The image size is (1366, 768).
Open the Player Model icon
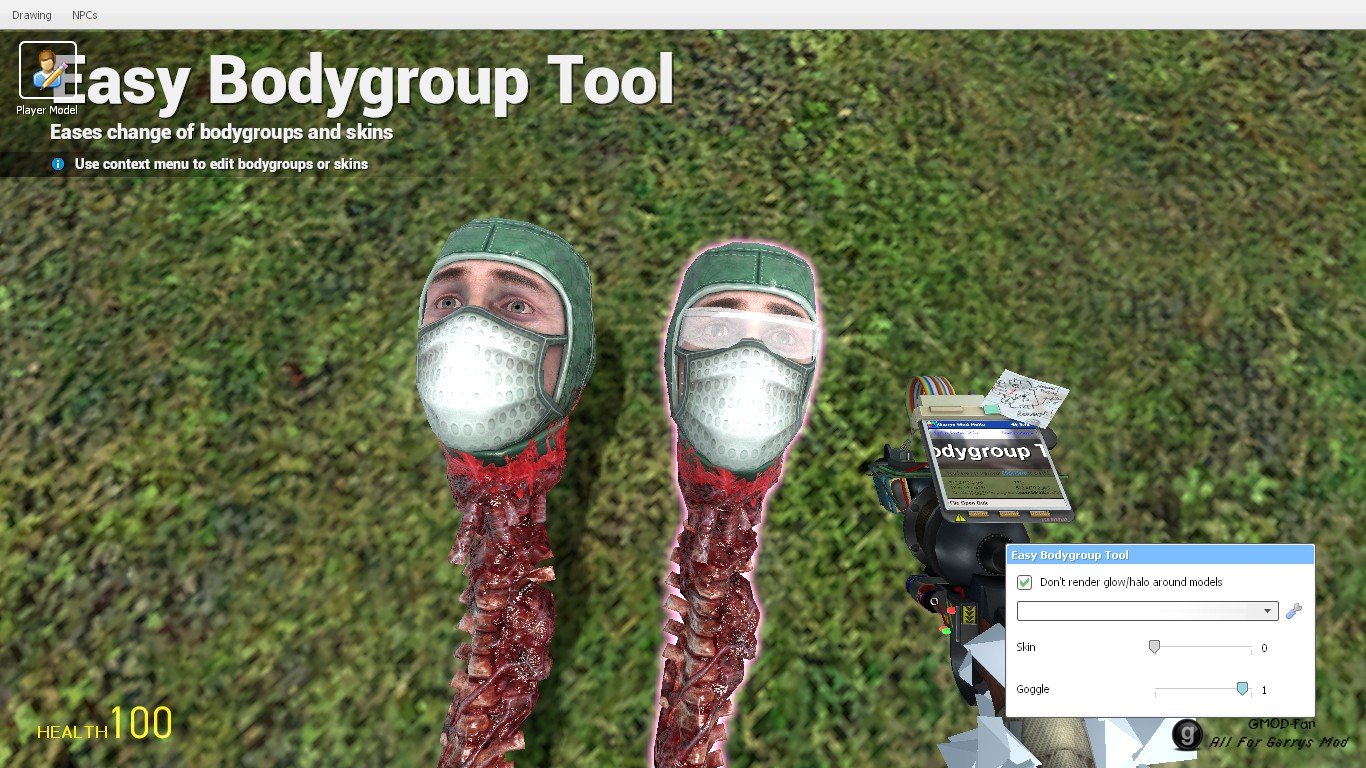48,70
